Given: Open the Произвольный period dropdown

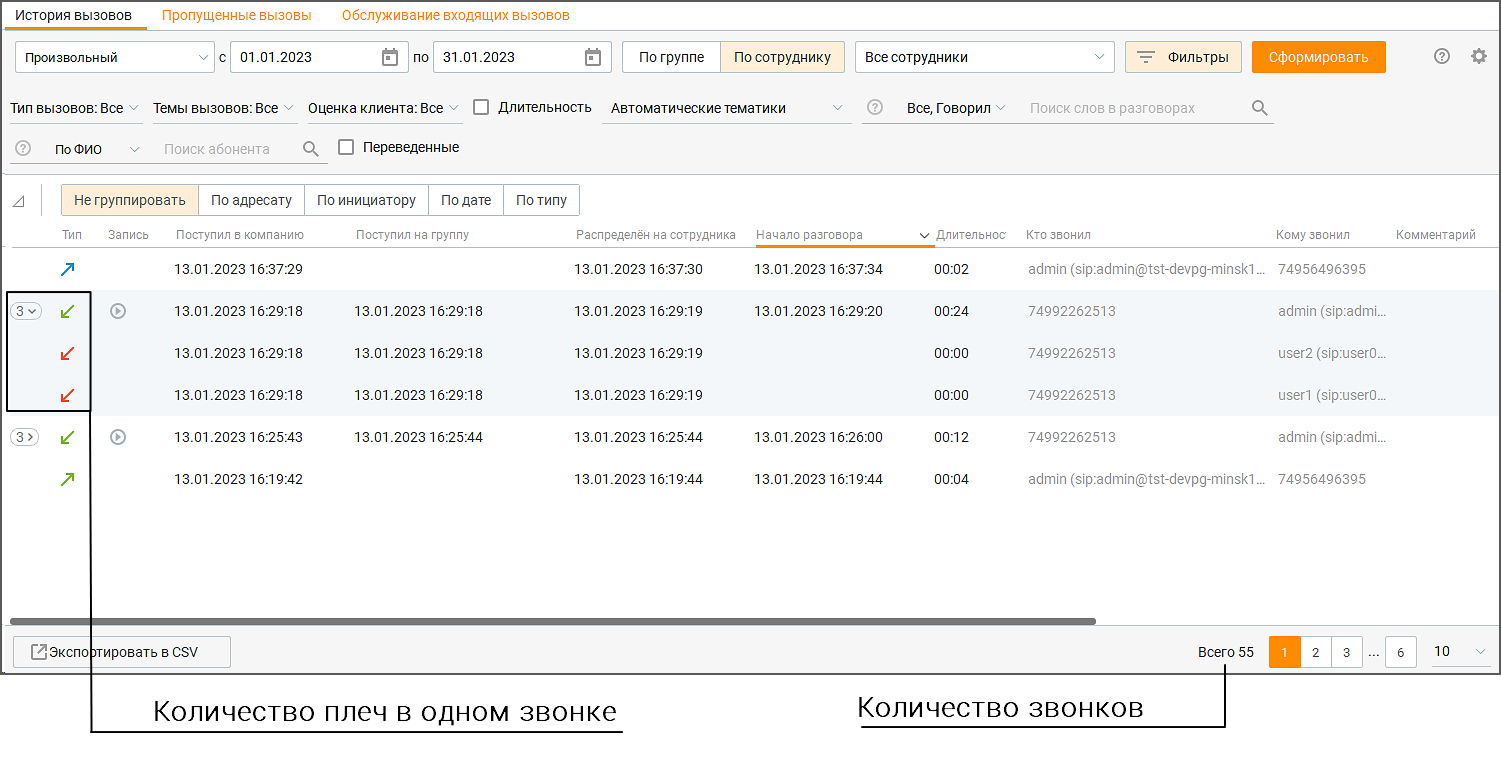Looking at the screenshot, I should click(115, 57).
